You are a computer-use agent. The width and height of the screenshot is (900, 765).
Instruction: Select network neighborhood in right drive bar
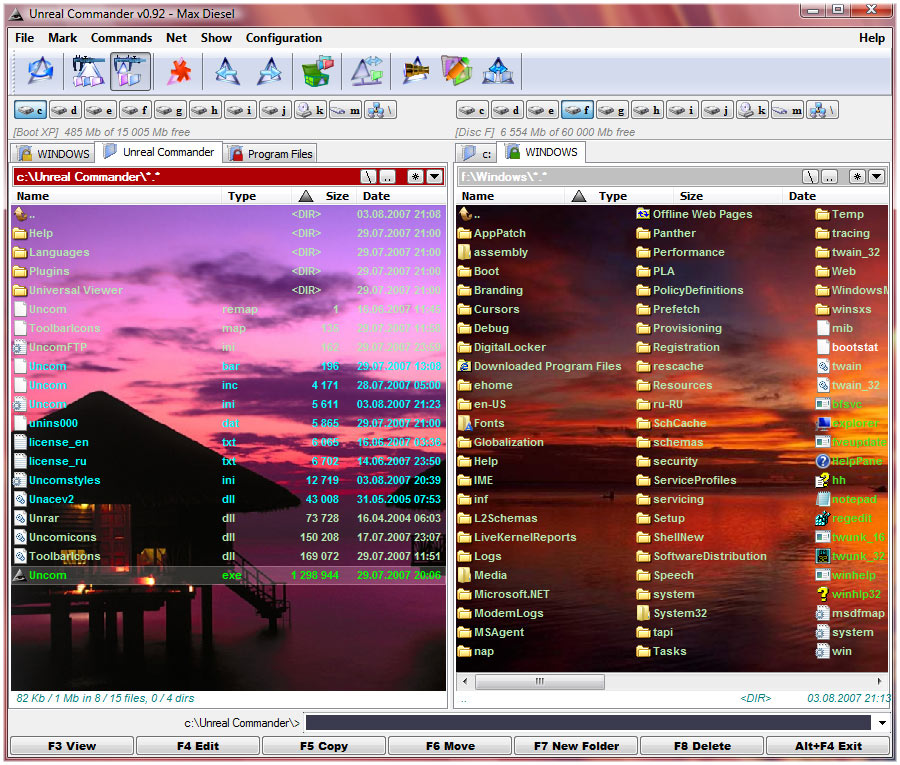[x=822, y=110]
